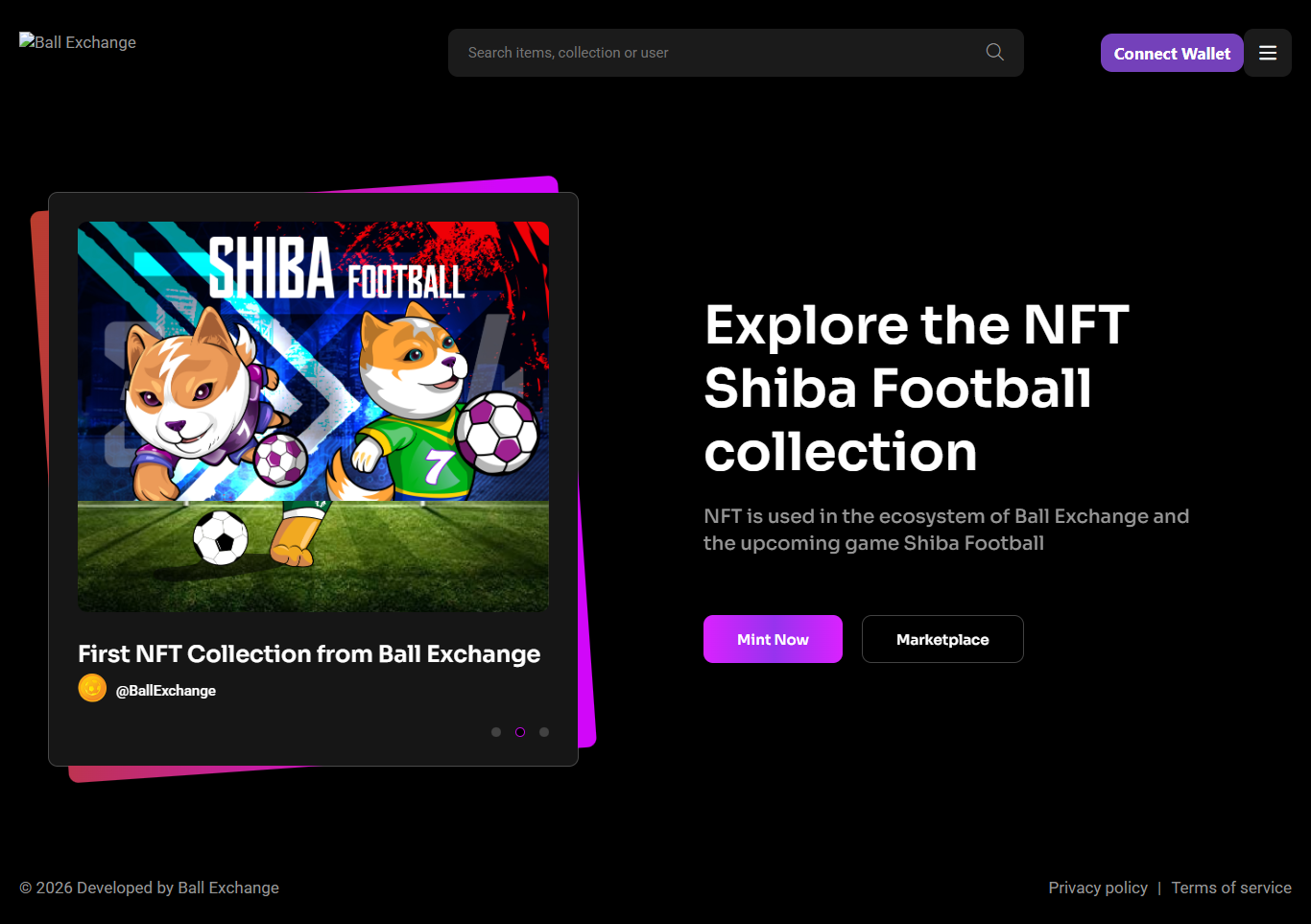
Task: Click the Developed by Ball Exchange copyright
Action: click(150, 888)
